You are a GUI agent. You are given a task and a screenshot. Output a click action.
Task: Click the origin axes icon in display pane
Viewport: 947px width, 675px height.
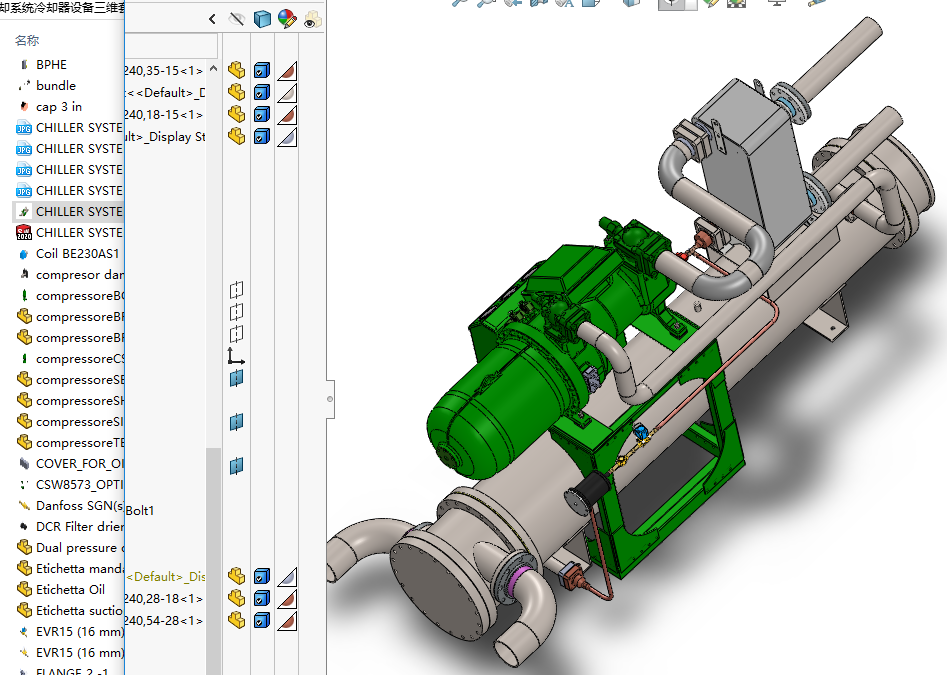(x=236, y=356)
